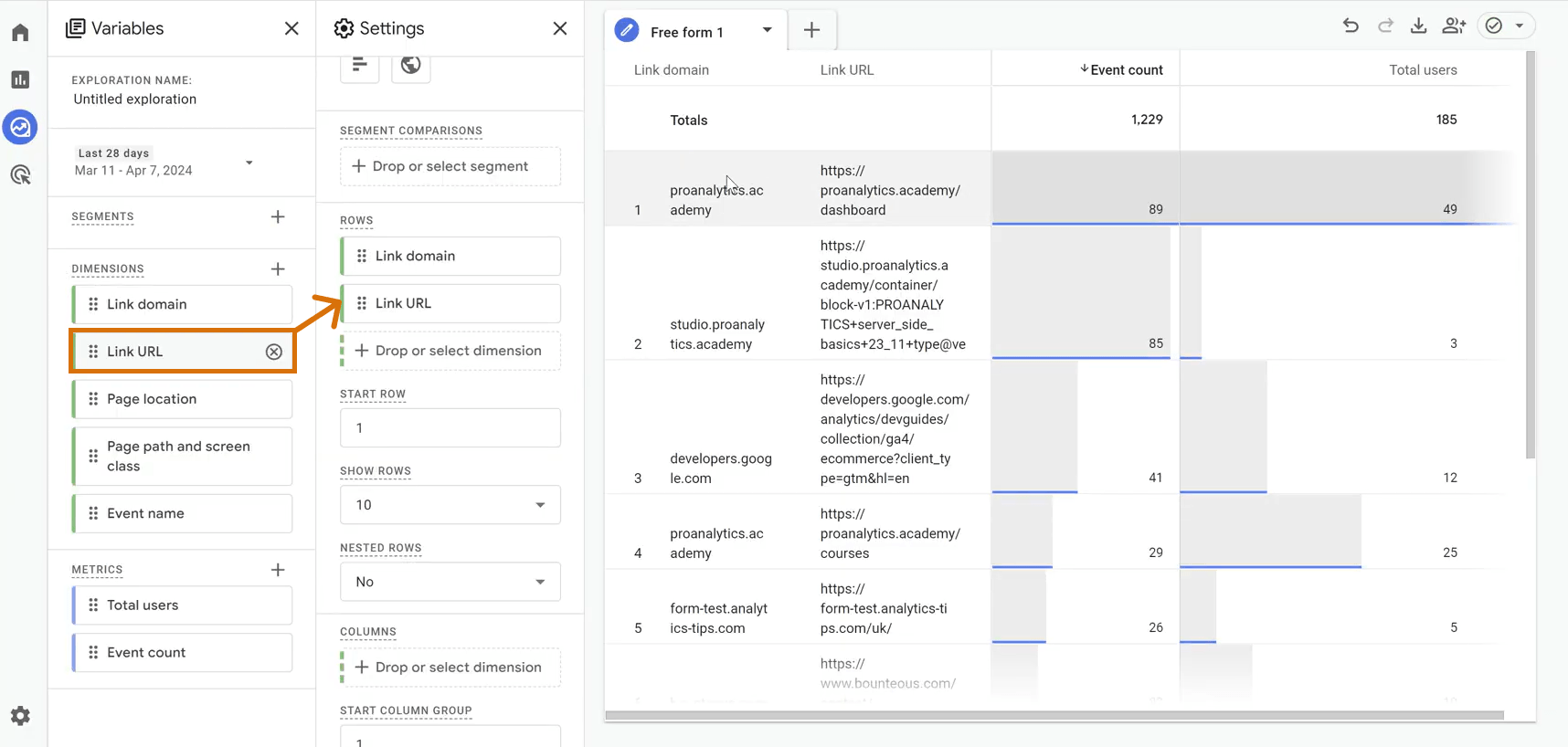Sort by Total users column header
This screenshot has height=747, width=1568.
tap(1423, 69)
